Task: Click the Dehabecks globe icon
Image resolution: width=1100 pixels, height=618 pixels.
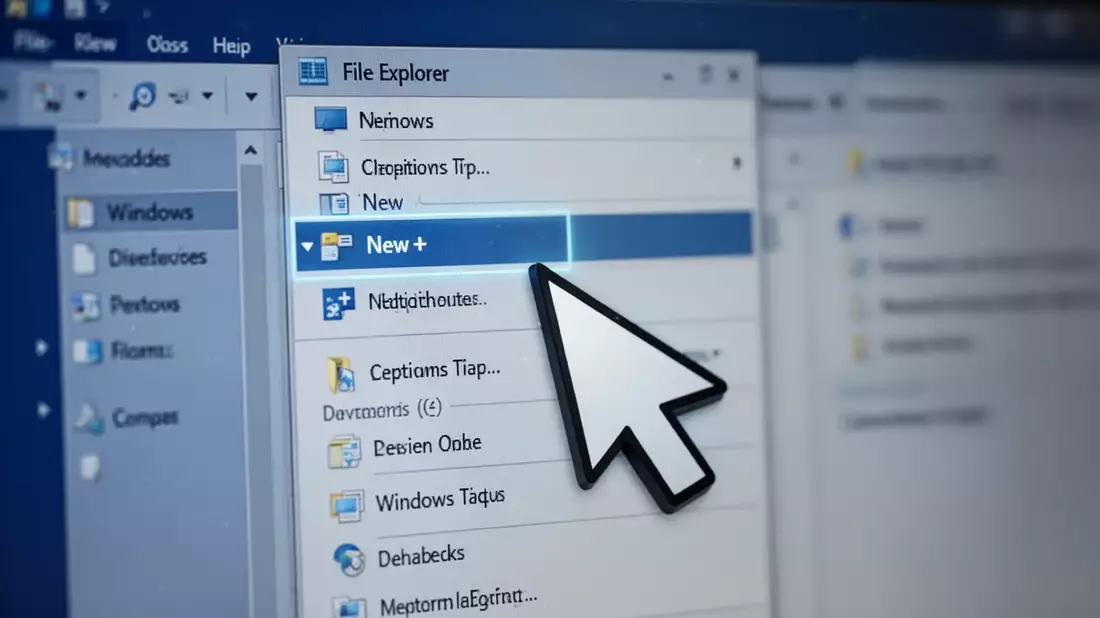Action: click(349, 560)
